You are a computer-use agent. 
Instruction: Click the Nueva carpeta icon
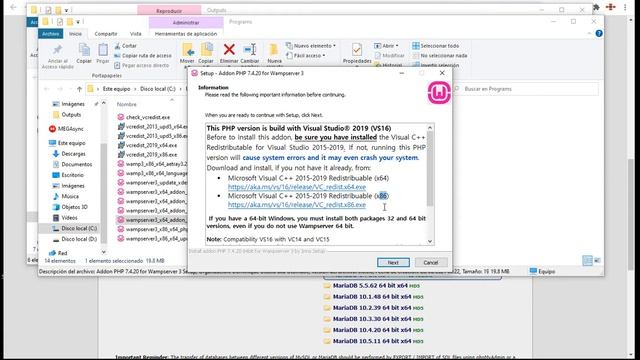pos(274,50)
